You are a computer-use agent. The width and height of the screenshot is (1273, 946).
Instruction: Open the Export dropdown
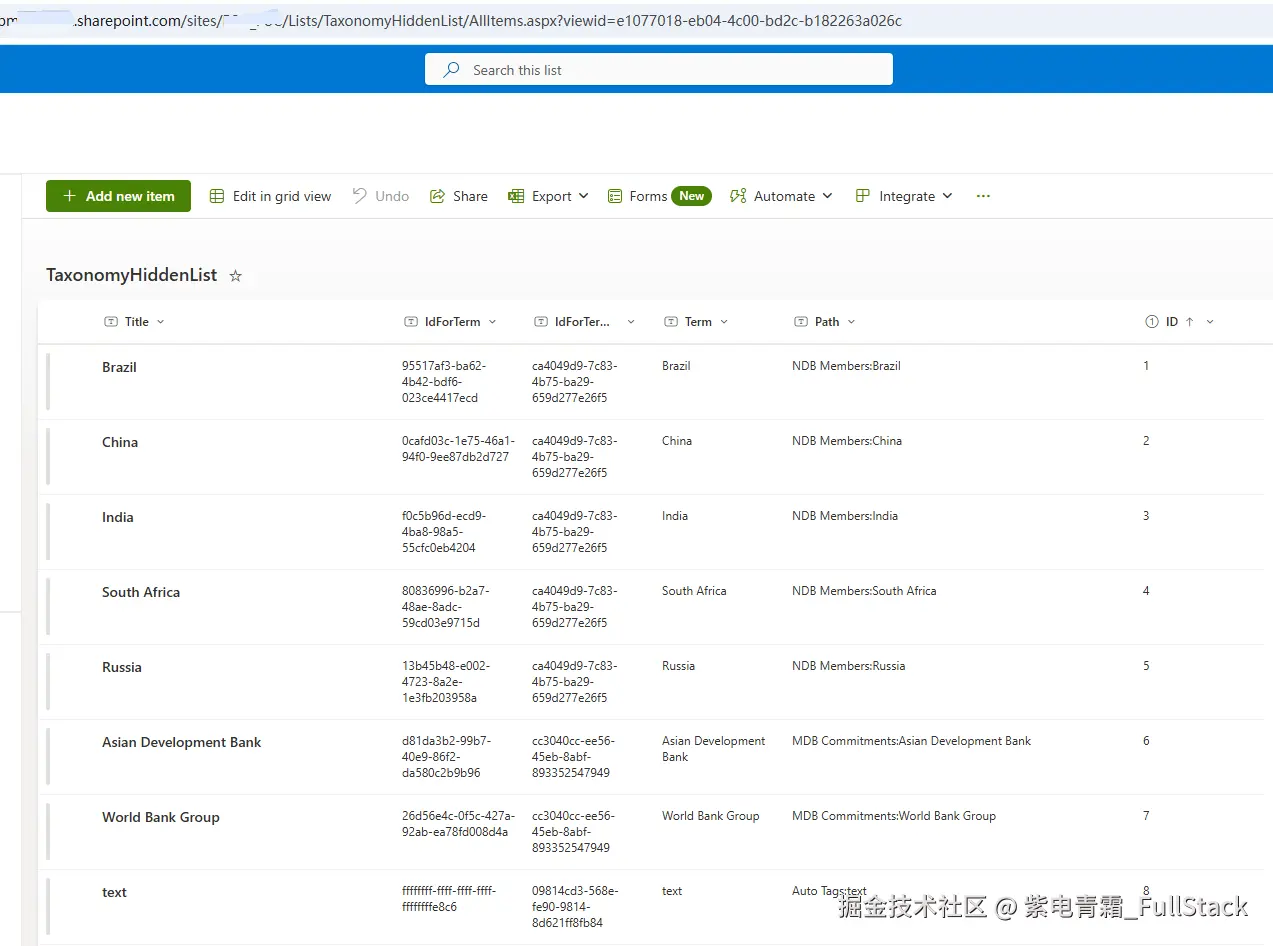click(548, 196)
